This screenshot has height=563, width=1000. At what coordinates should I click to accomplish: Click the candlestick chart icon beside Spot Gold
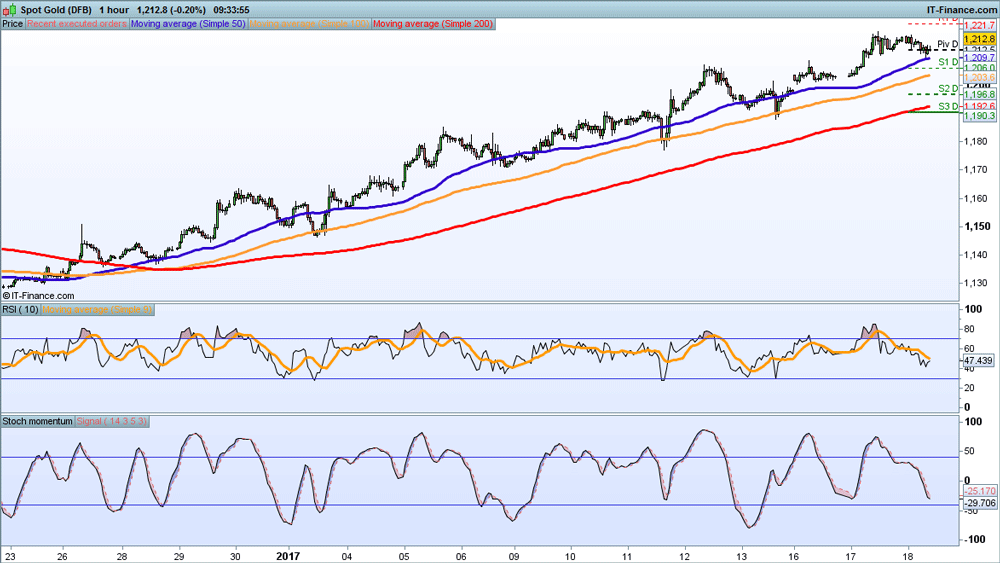pos(10,10)
